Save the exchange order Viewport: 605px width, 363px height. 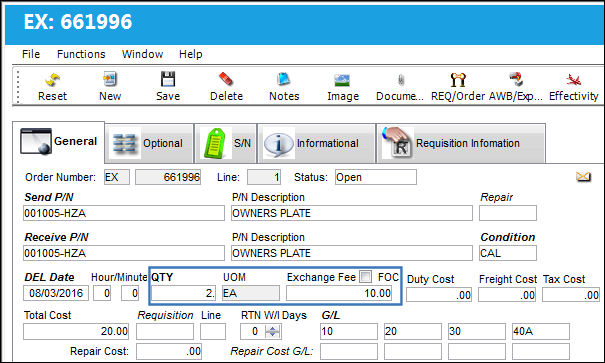point(168,87)
